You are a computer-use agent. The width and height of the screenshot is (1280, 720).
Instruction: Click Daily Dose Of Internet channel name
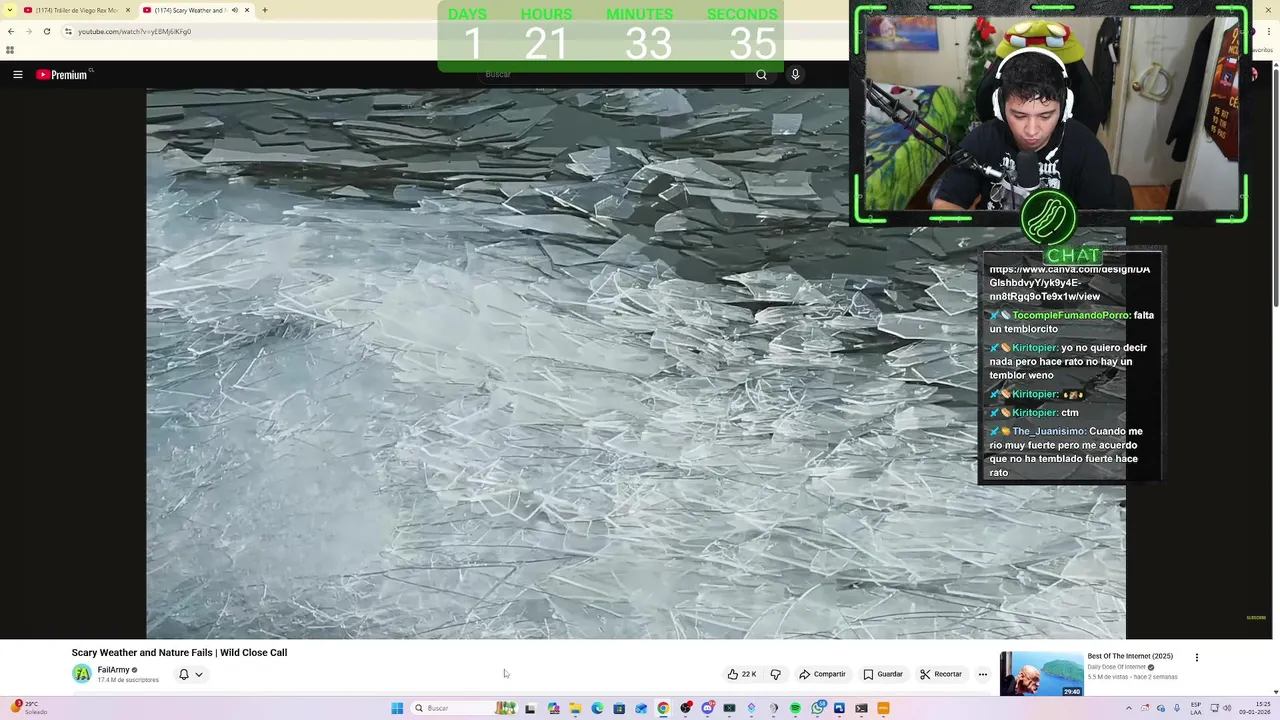pyautogui.click(x=1117, y=667)
